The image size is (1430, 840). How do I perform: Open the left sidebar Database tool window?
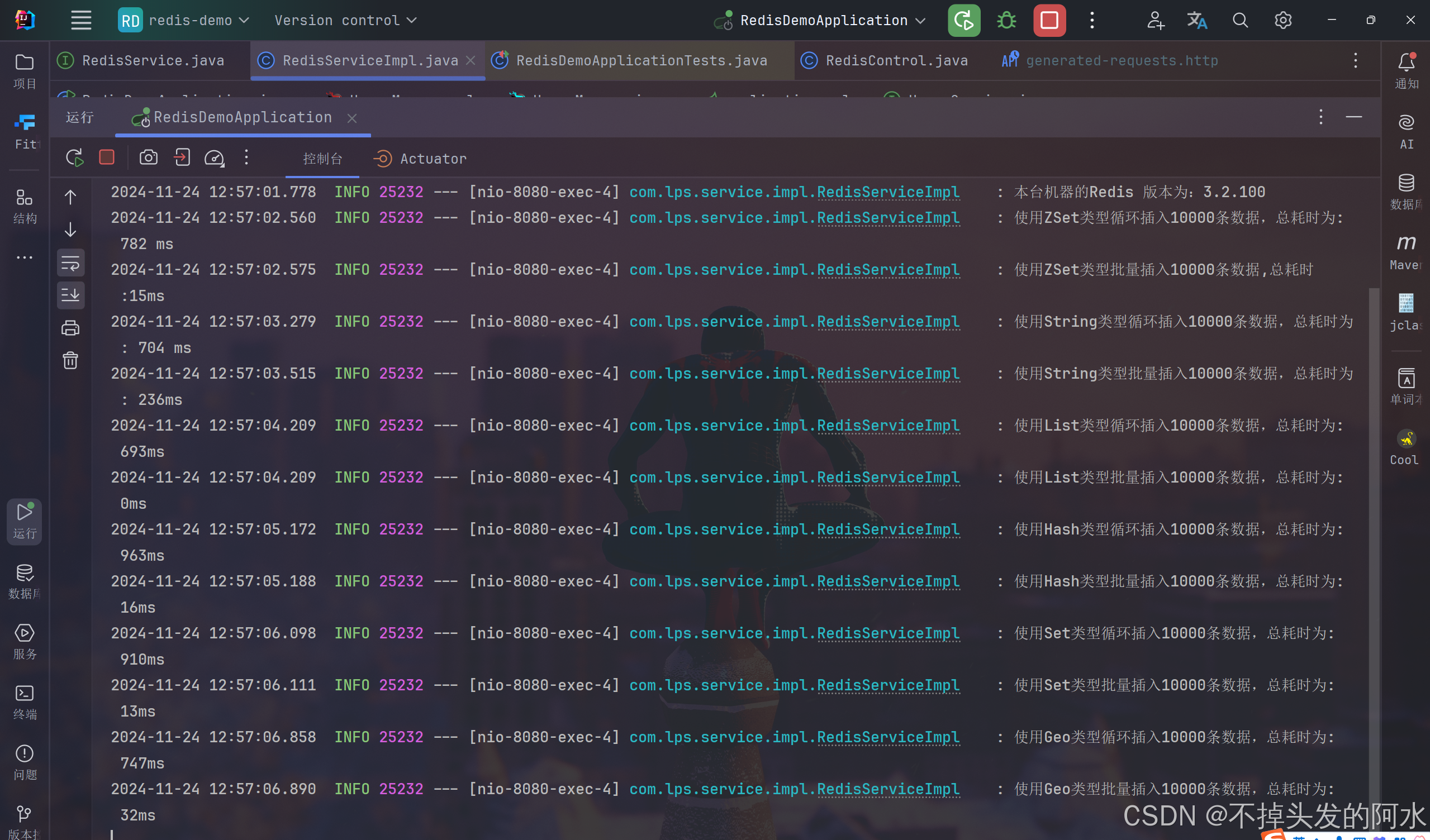pos(25,582)
